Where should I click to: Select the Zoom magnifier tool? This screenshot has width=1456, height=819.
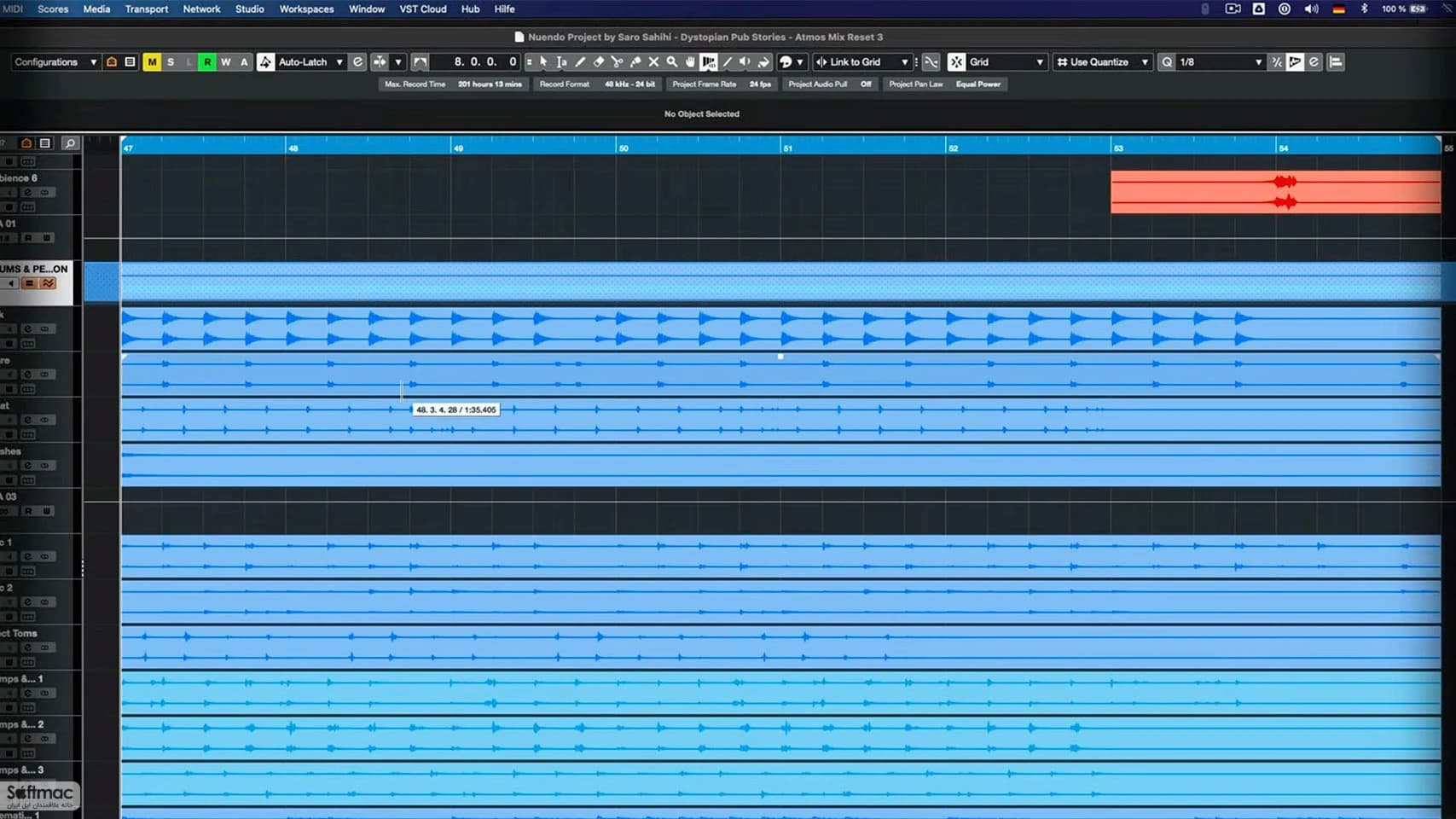pos(672,62)
